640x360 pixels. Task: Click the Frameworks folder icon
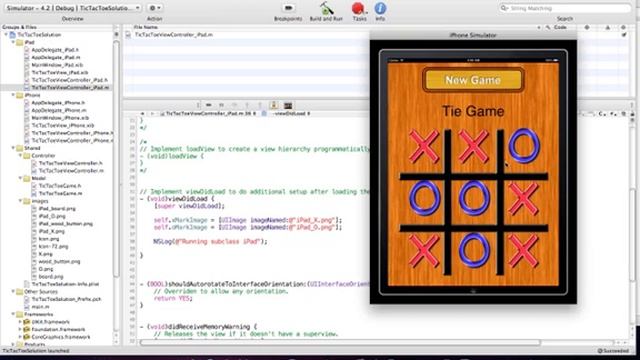coord(20,314)
